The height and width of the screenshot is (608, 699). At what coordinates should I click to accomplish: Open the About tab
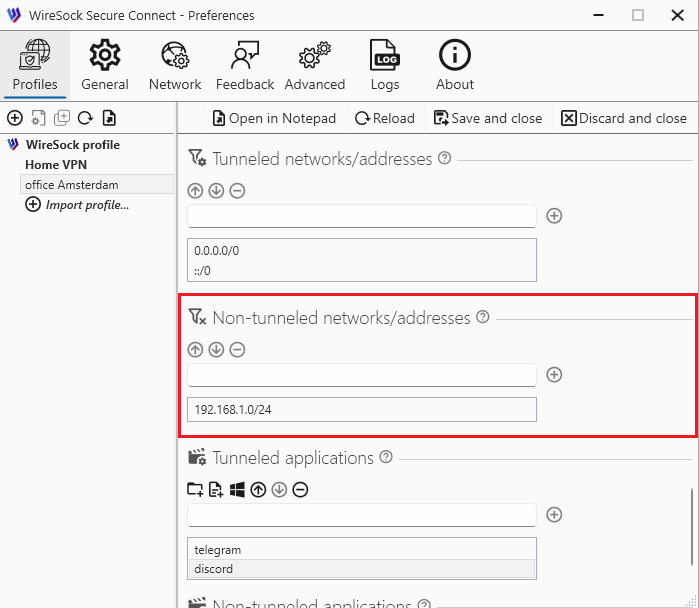(x=455, y=65)
